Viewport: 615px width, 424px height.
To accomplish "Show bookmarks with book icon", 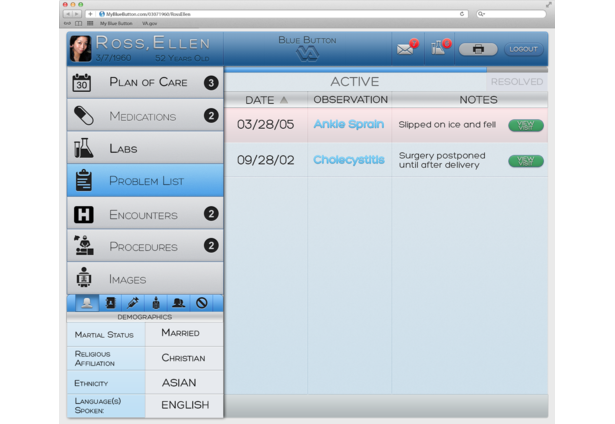I will 78,24.
